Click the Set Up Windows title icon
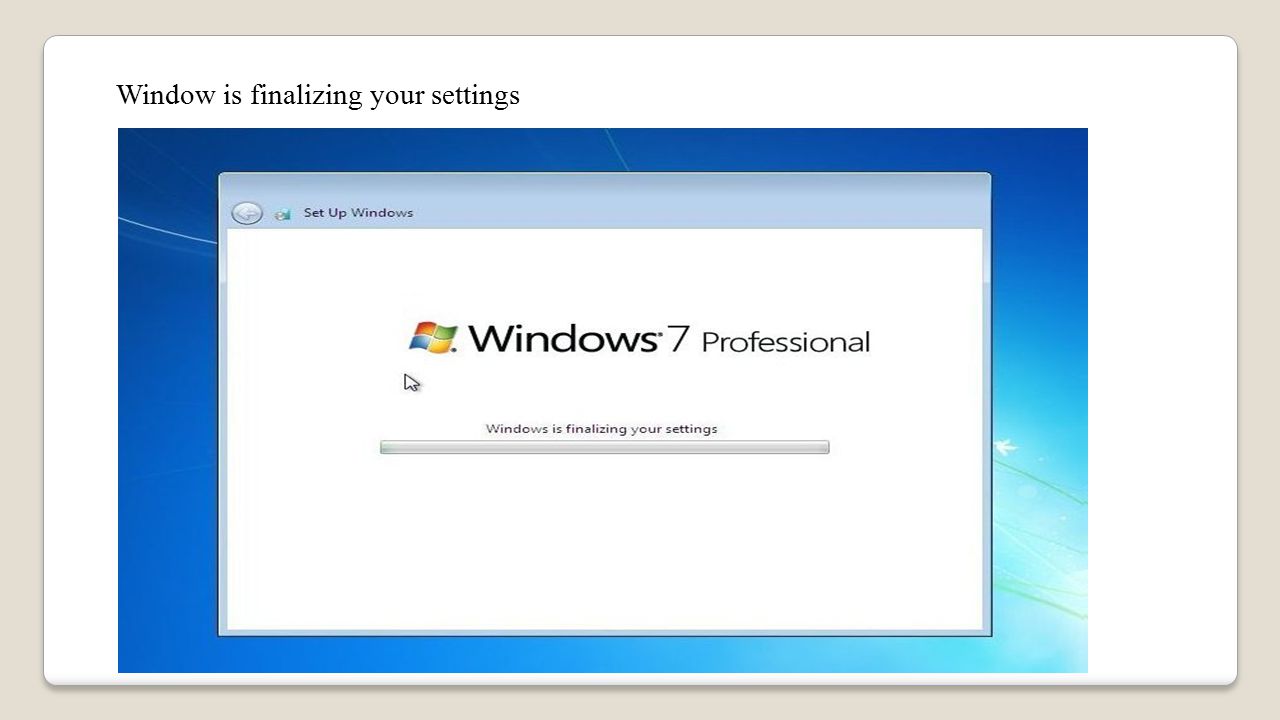 283,213
